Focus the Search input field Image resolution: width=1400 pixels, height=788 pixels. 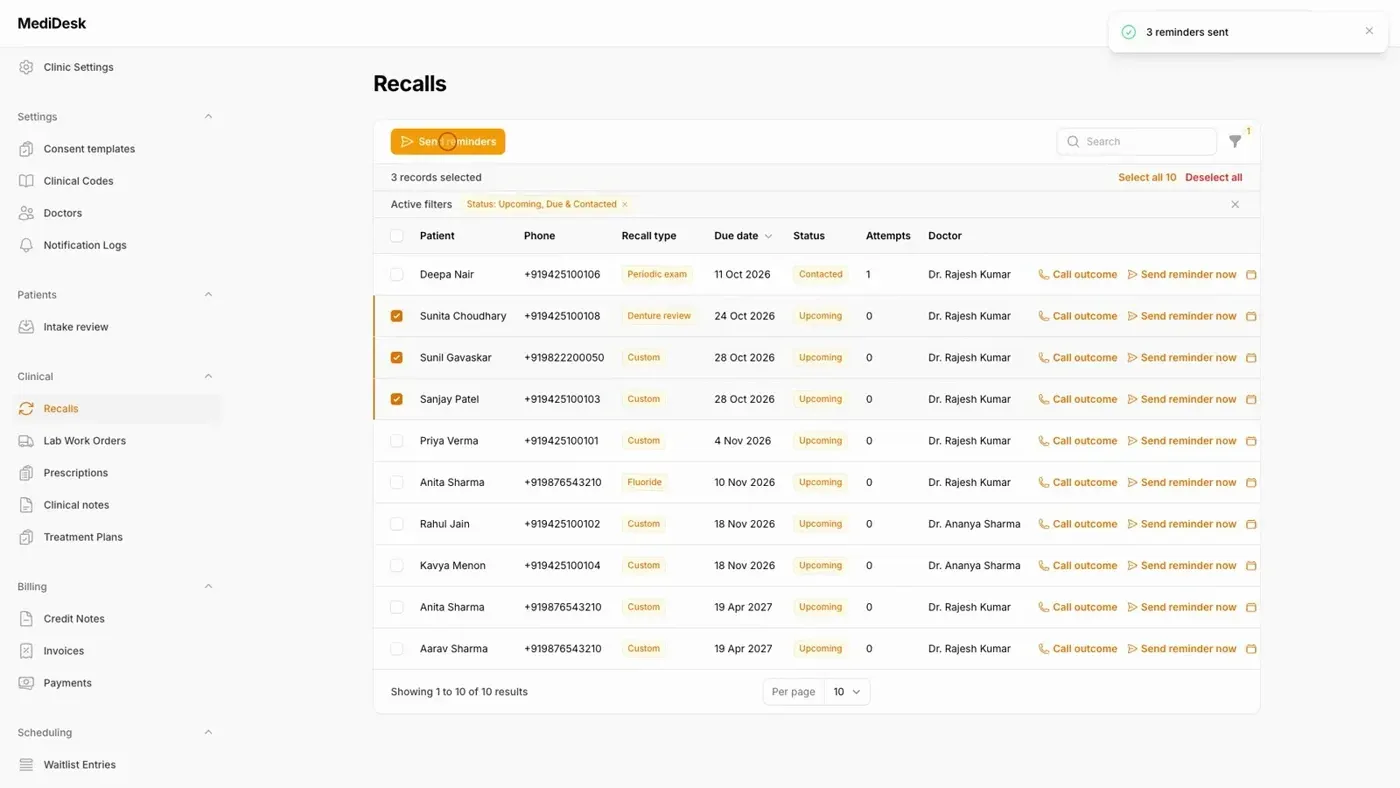tap(1137, 142)
